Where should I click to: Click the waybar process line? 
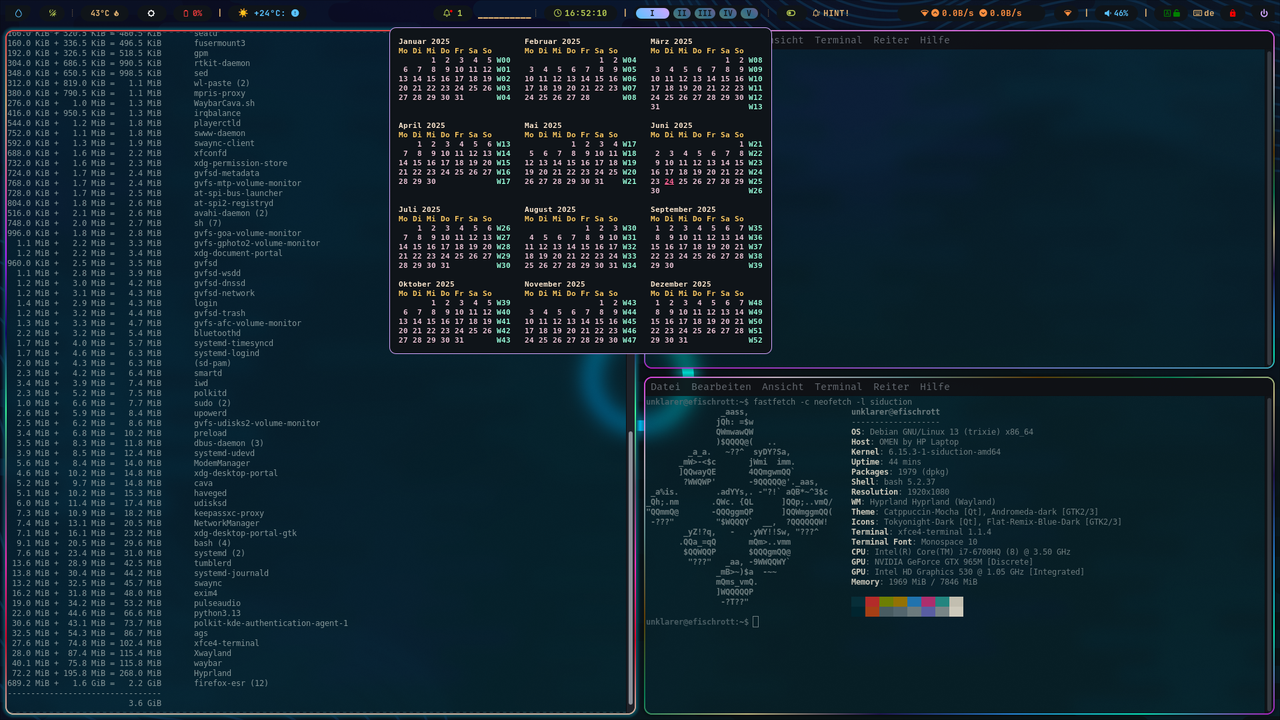pyautogui.click(x=114, y=663)
